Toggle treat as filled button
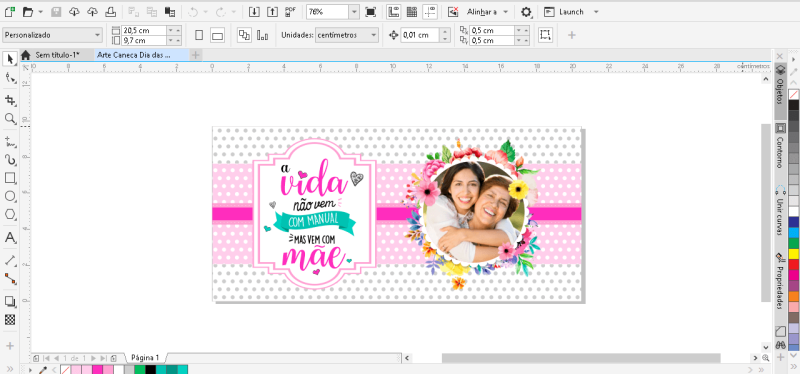 pos(545,35)
